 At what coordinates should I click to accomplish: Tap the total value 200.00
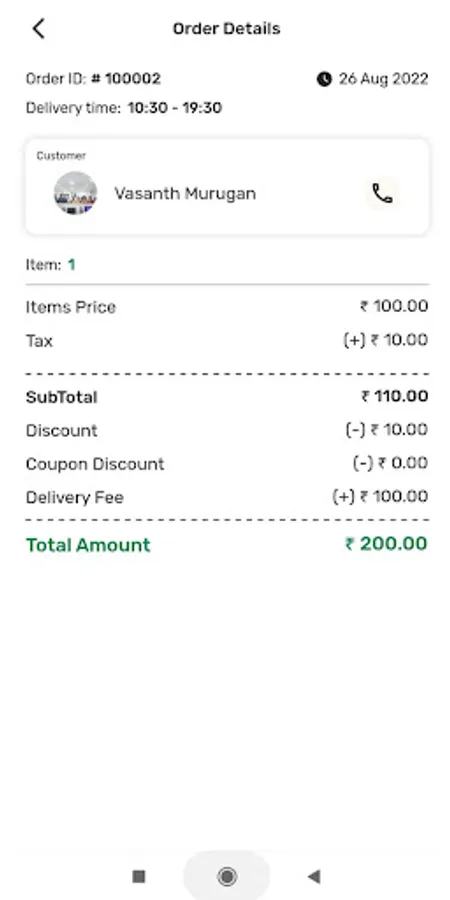pyautogui.click(x=386, y=544)
